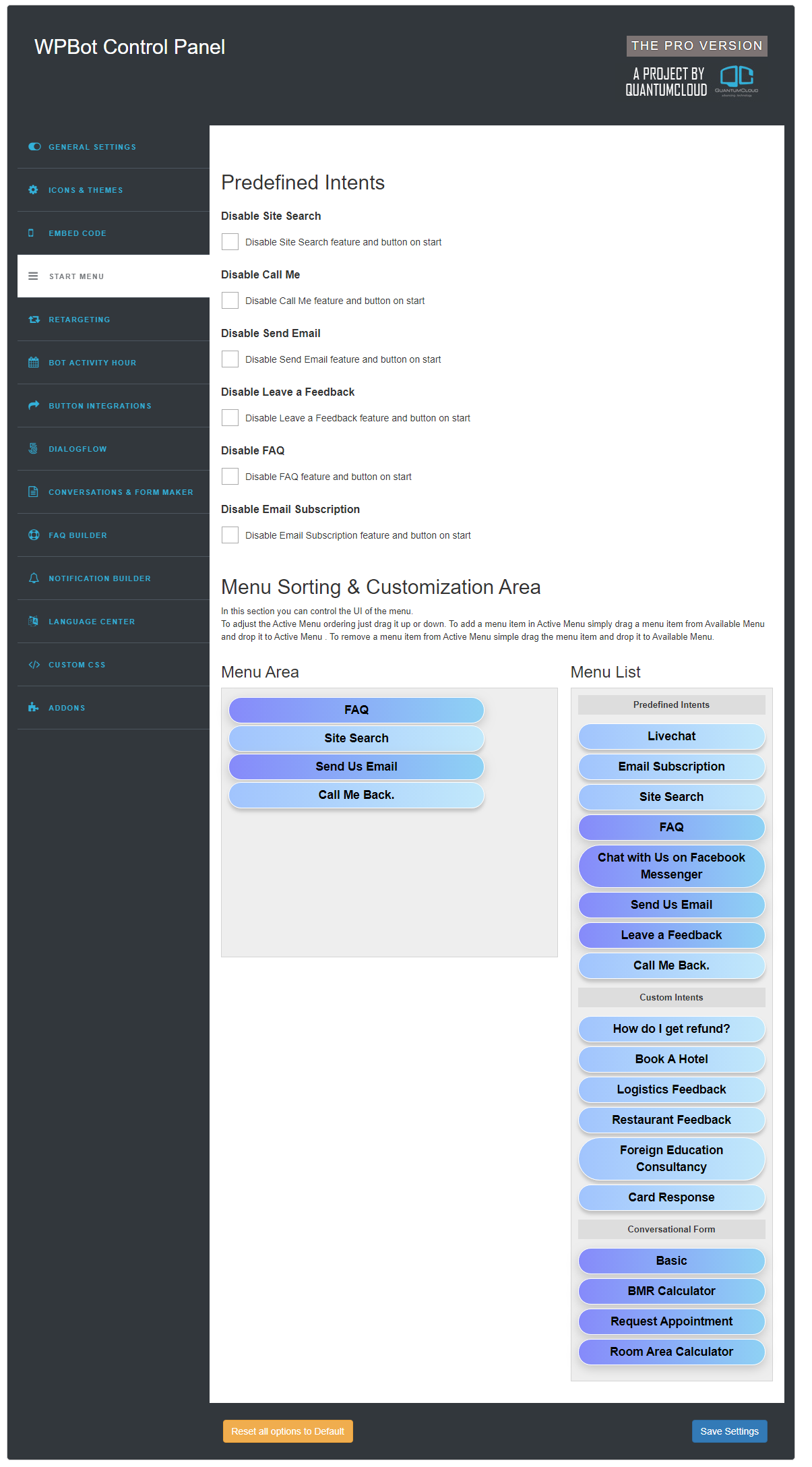Click the FAQ Builder lifebuoy icon
Viewport: 812px width, 1467px height.
tap(34, 535)
